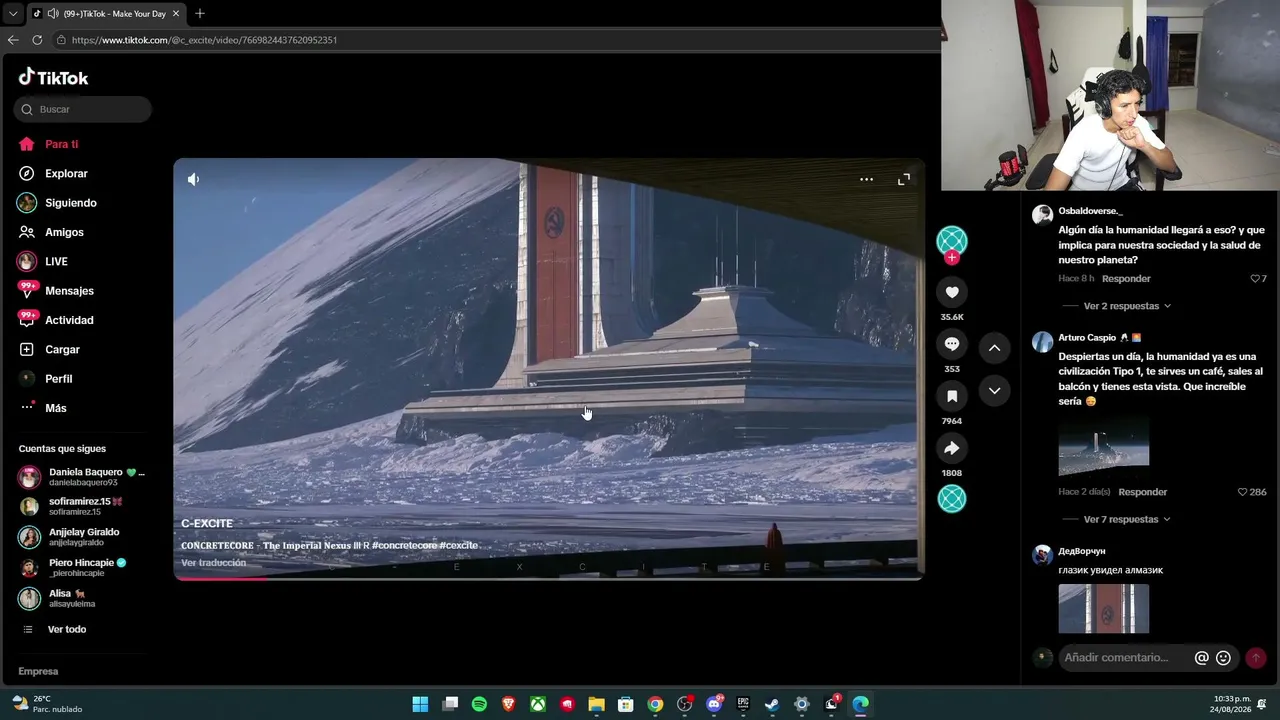Save the video with the bookmark icon
This screenshot has height=720, width=1280.
coord(952,396)
